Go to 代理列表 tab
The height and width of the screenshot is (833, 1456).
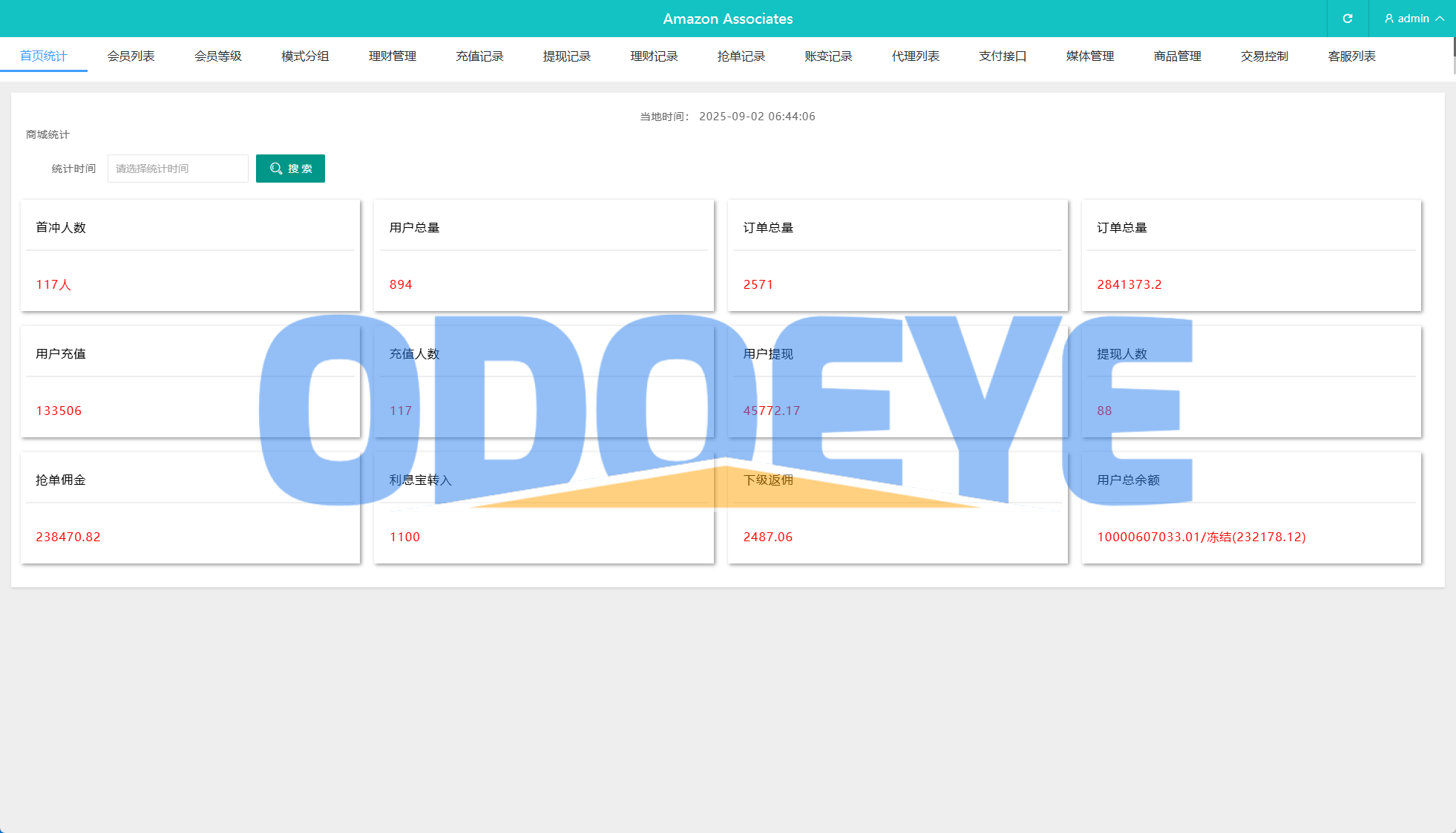pos(916,56)
